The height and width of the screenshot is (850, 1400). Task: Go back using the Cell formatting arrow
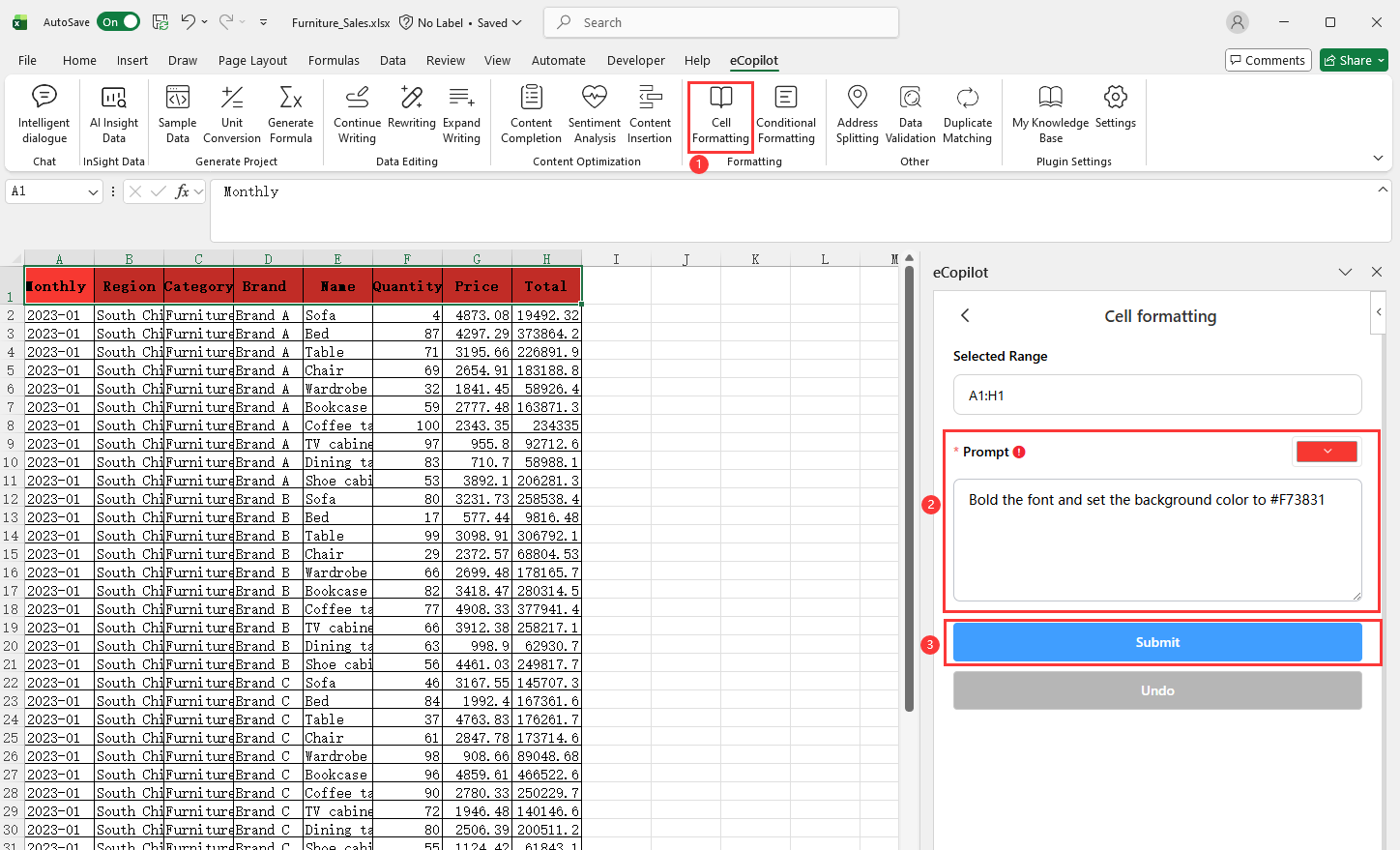pos(965,316)
